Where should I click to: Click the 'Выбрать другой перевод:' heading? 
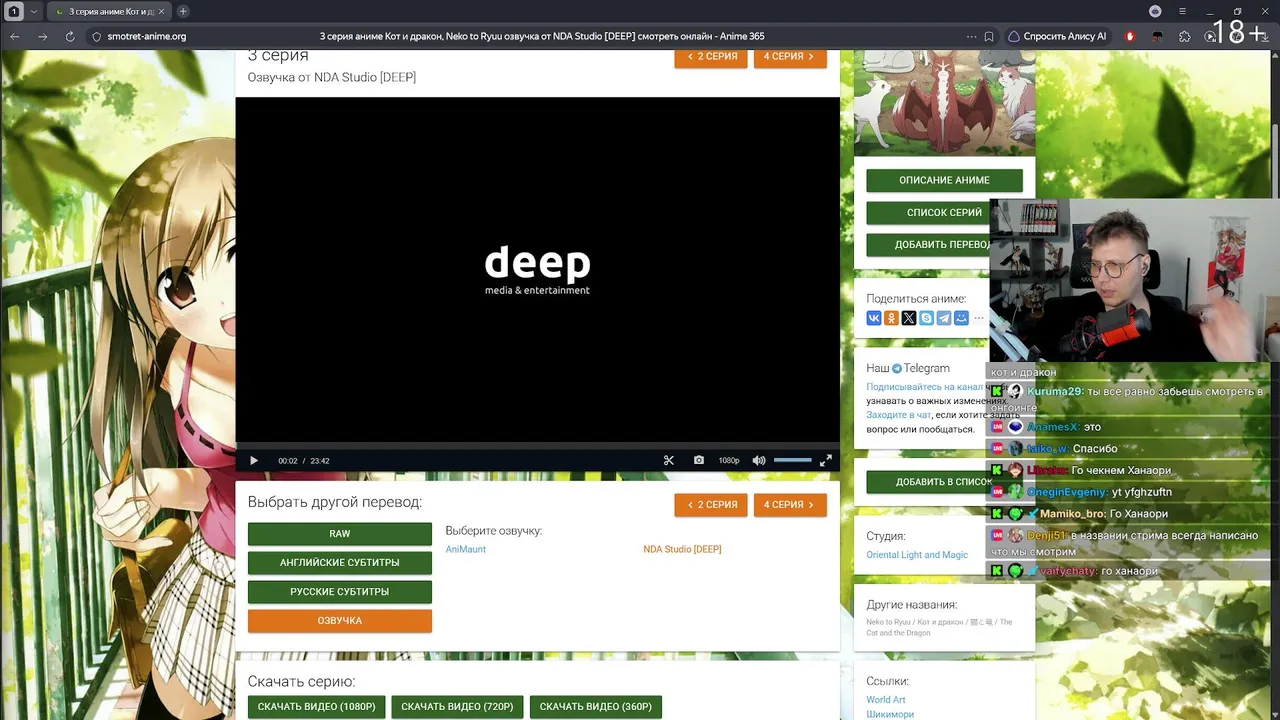(x=335, y=502)
